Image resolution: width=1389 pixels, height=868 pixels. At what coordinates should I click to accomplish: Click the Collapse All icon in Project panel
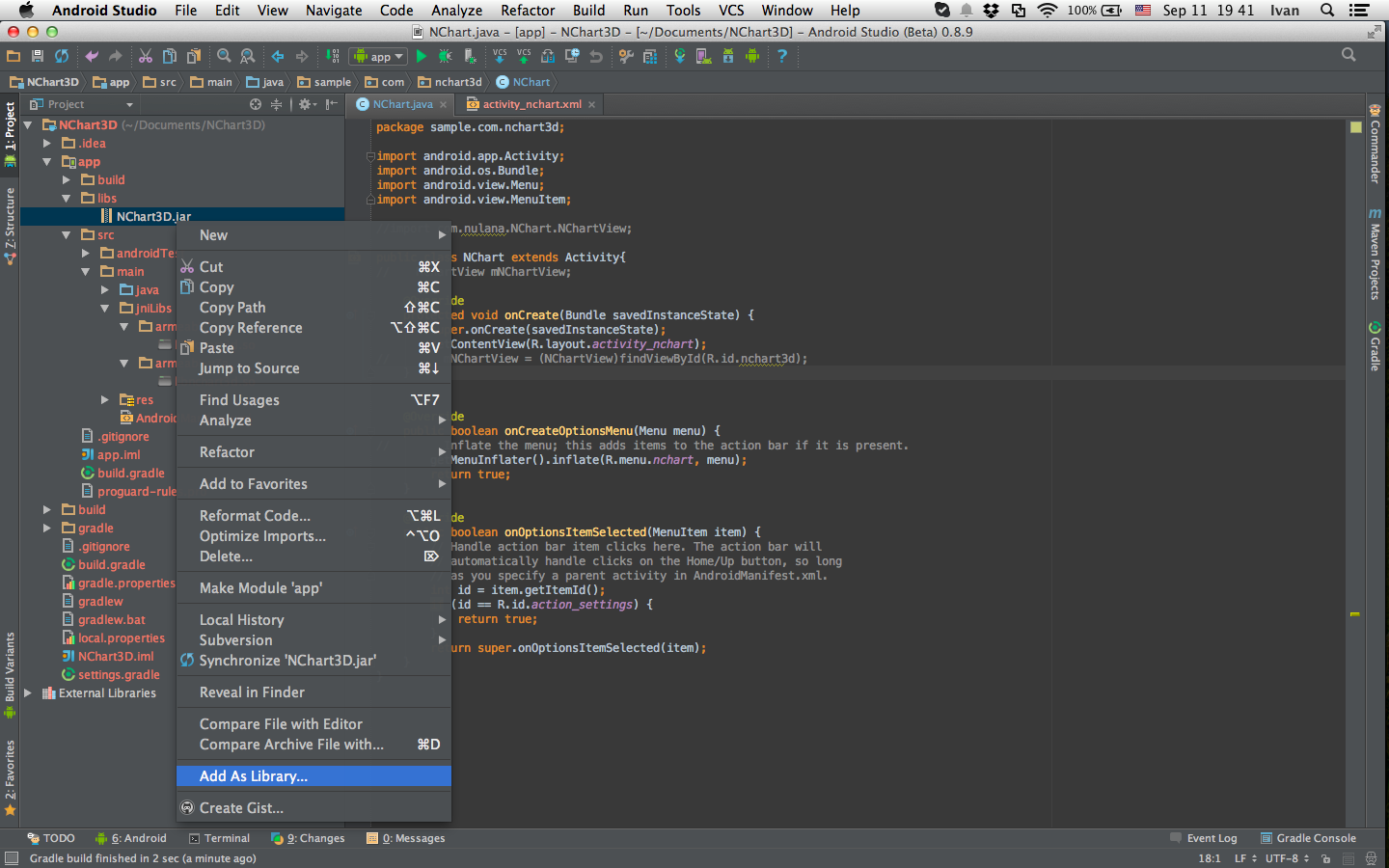click(277, 104)
